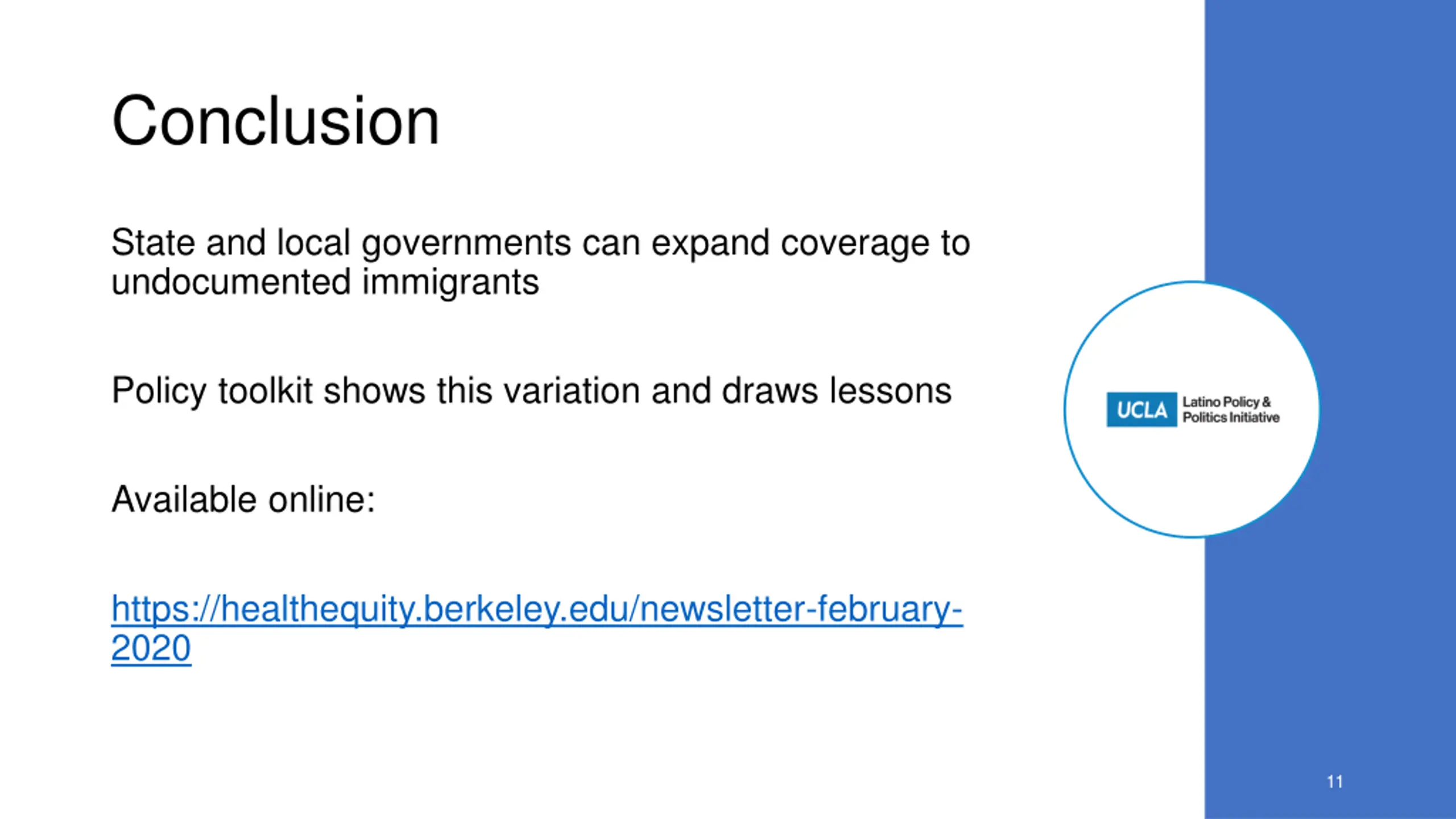Click the undocumented immigrants text line

[x=325, y=282]
